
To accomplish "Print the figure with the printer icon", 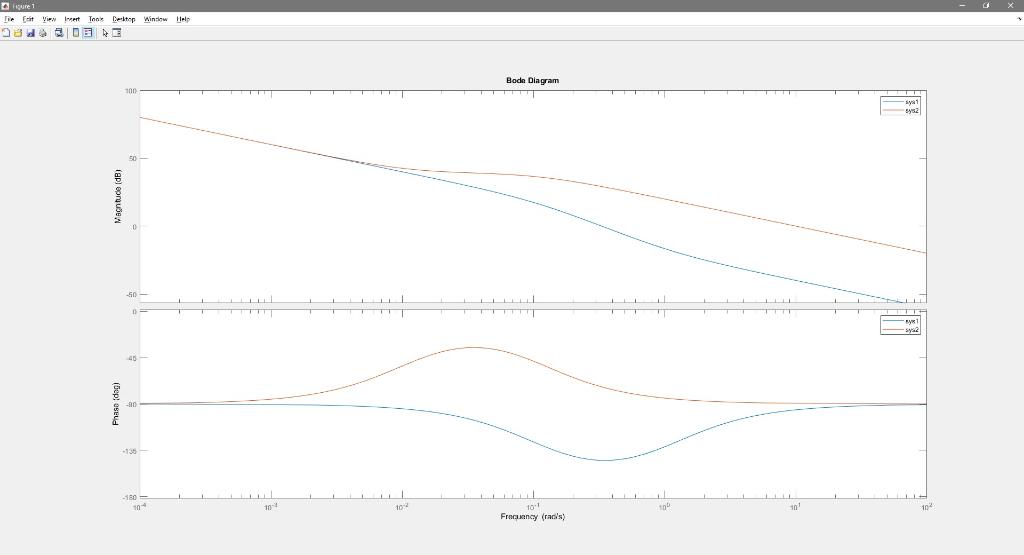I will point(43,33).
